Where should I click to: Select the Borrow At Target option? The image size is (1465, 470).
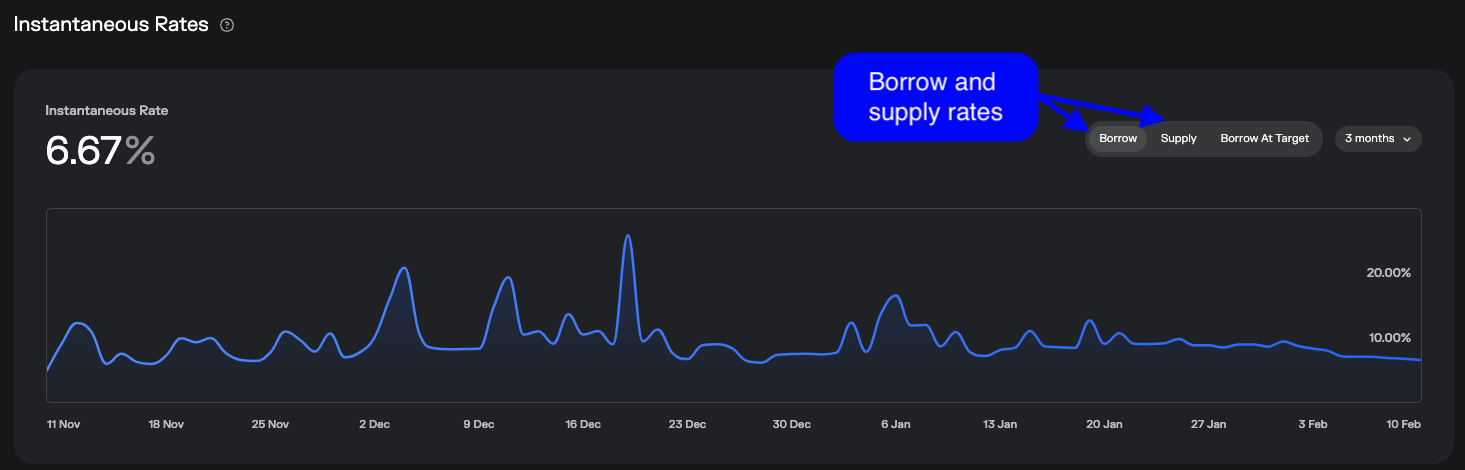click(x=1264, y=139)
